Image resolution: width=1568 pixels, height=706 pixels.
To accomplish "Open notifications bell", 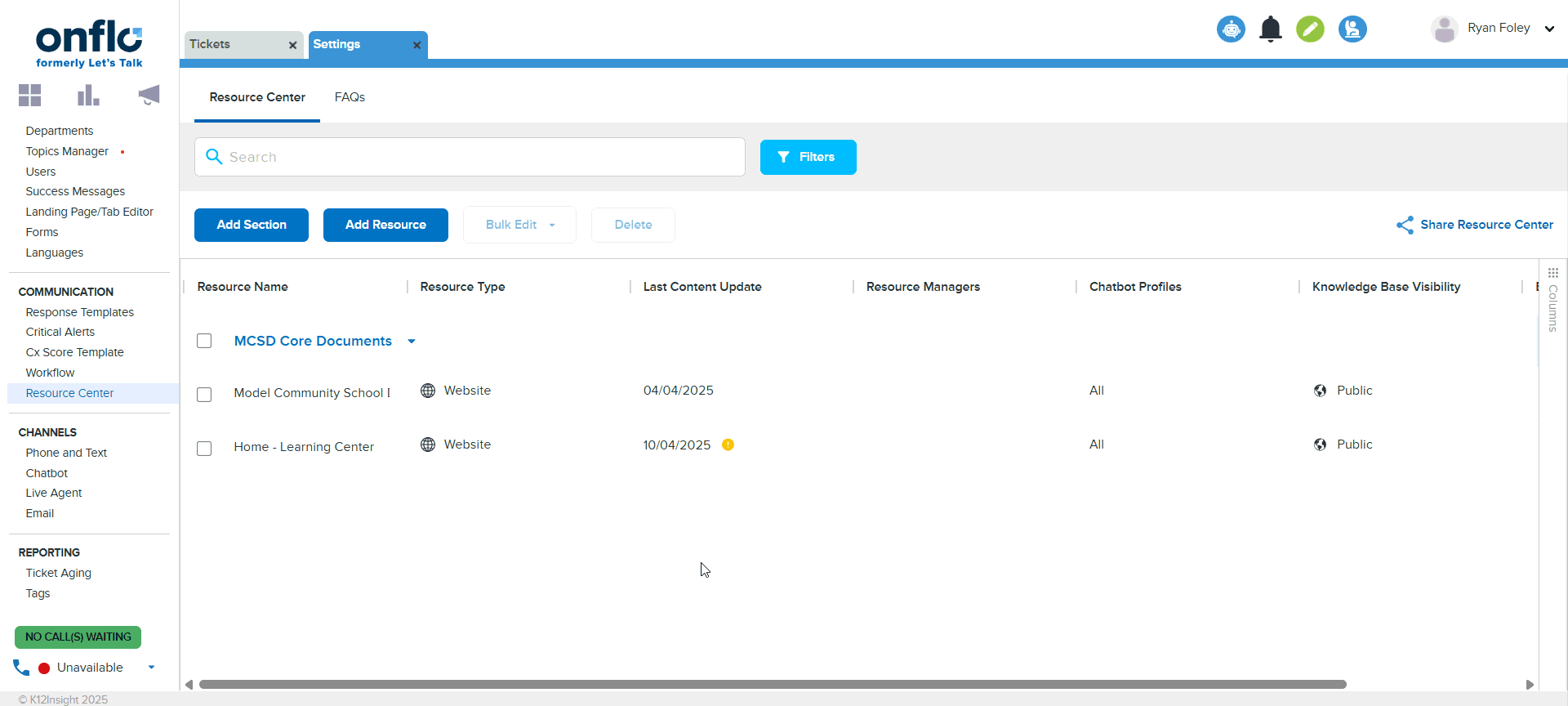I will (x=1270, y=29).
